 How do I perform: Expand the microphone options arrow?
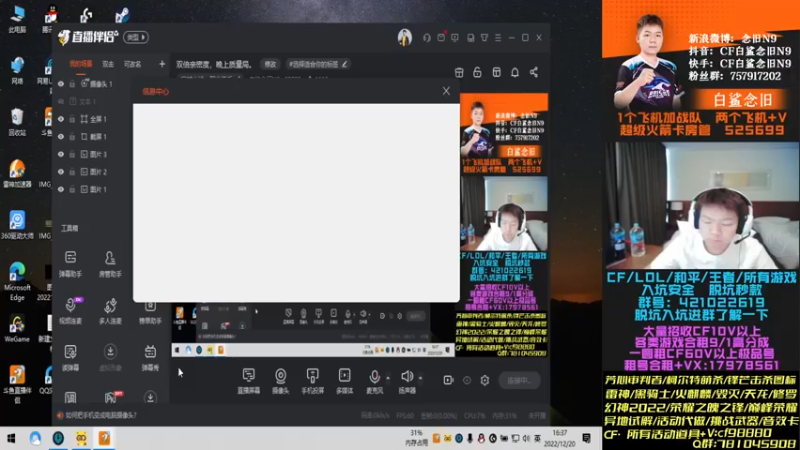pos(388,378)
